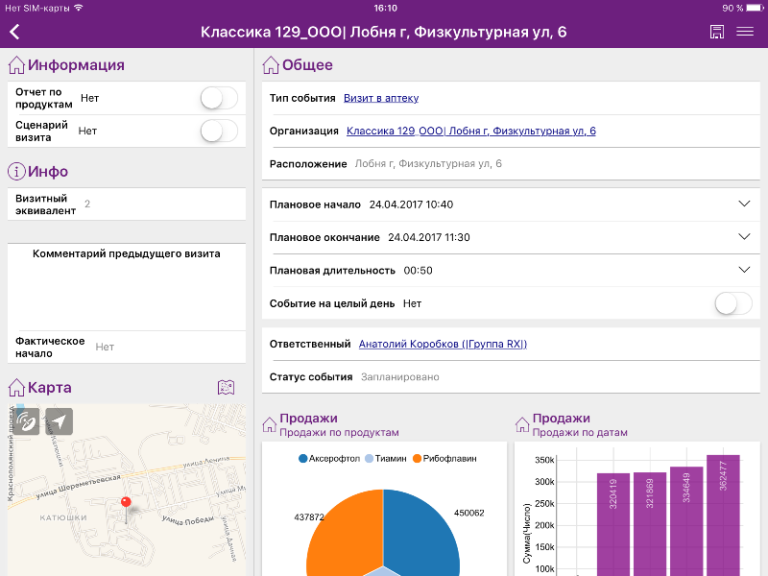Click the blue pie slice 450062

tap(421, 534)
